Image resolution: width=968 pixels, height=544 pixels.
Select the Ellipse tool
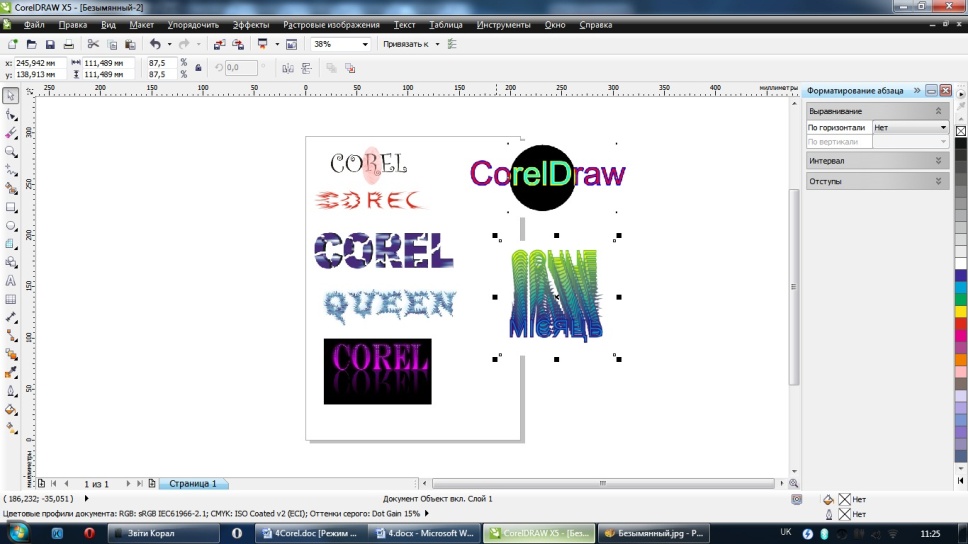(10, 226)
